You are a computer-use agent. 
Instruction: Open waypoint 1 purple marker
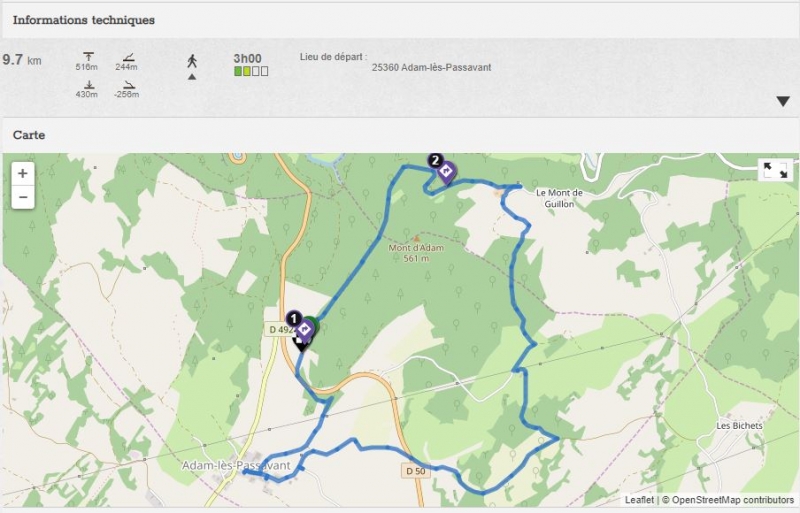click(305, 330)
